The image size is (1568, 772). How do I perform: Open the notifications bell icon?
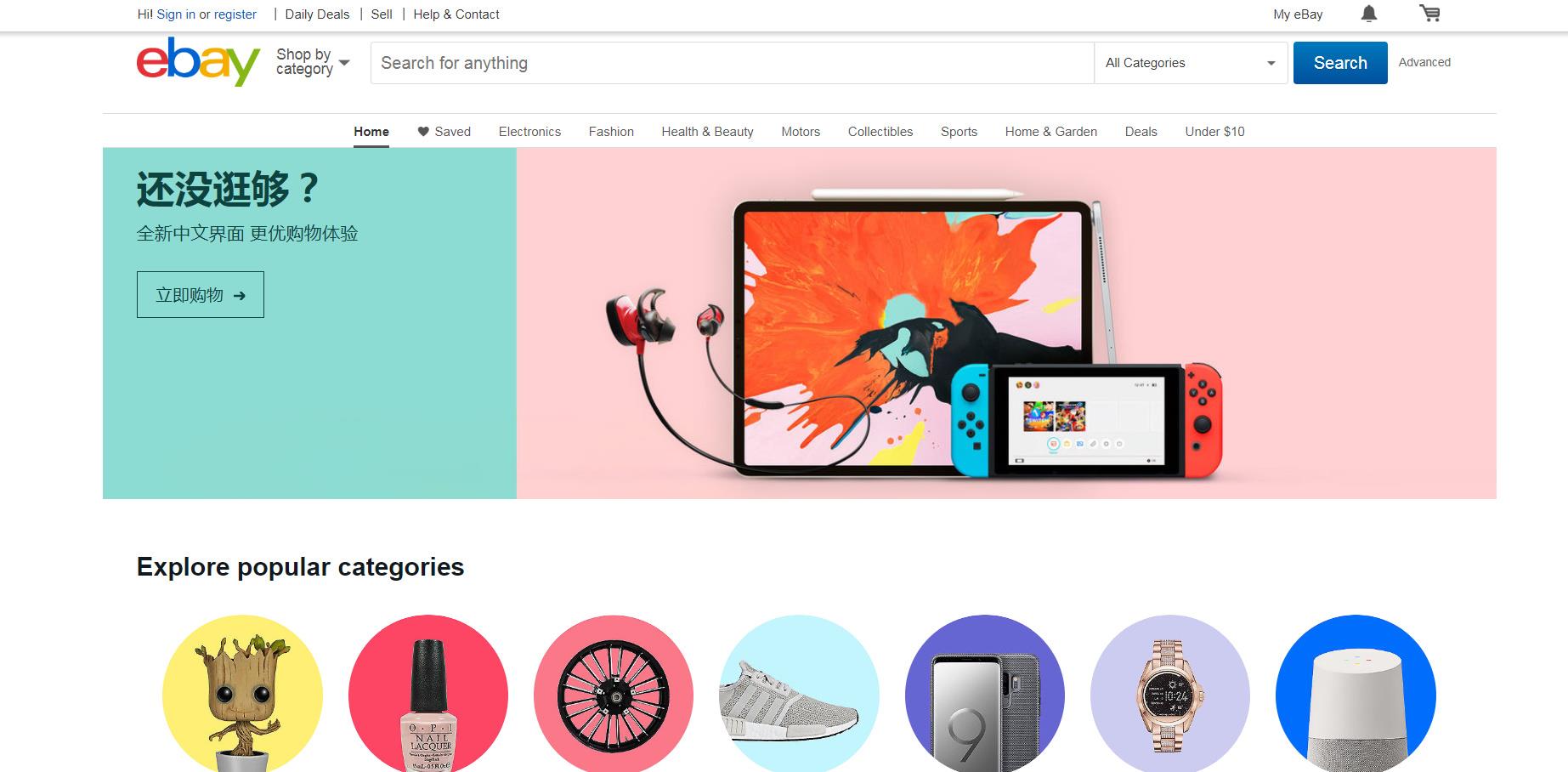pos(1369,14)
